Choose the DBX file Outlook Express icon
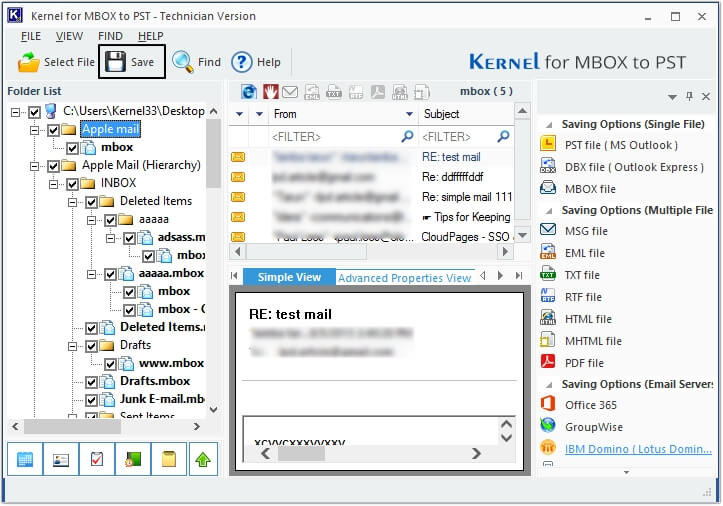The image size is (723, 506). click(548, 166)
